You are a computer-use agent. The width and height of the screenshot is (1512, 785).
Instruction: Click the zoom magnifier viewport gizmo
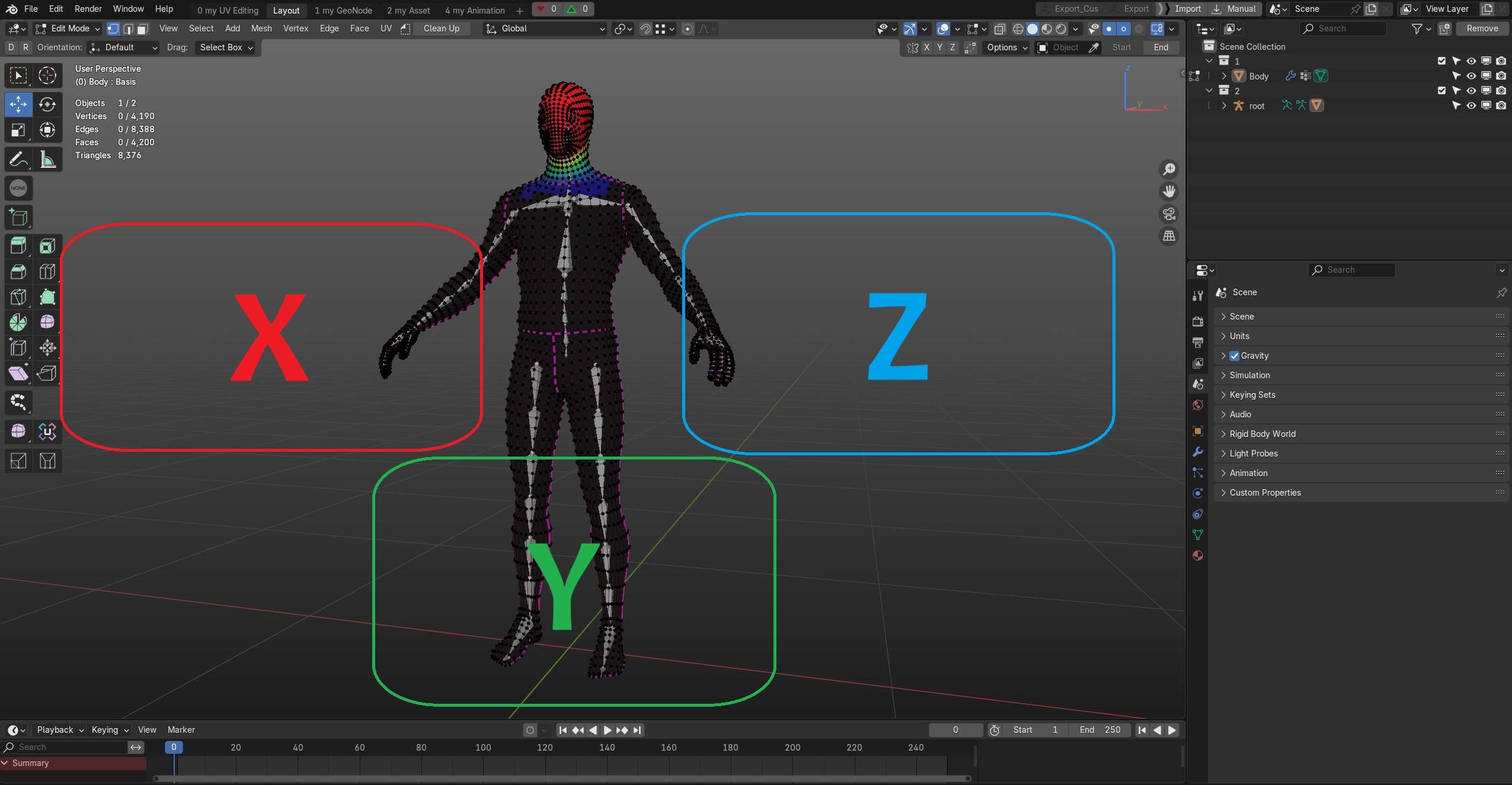1168,170
